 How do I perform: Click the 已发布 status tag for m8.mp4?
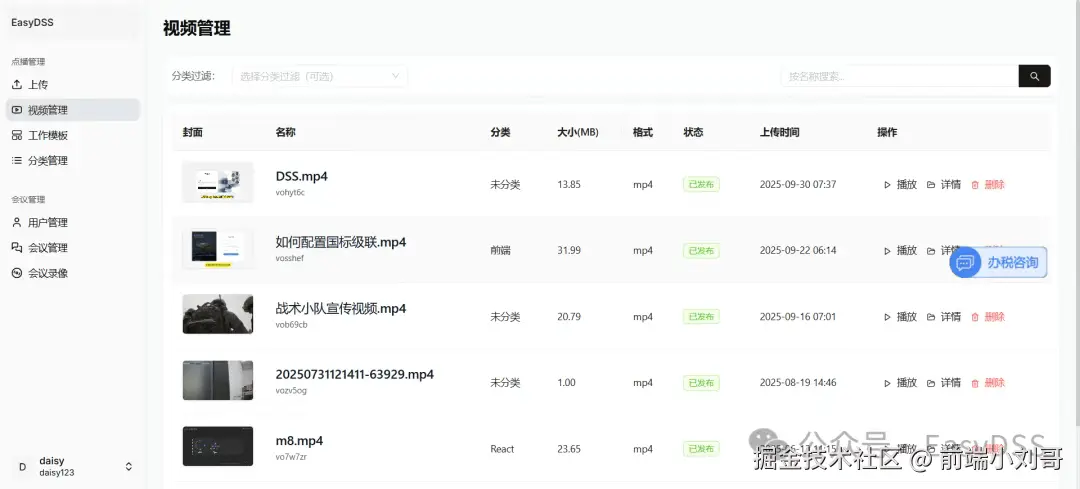pos(701,449)
